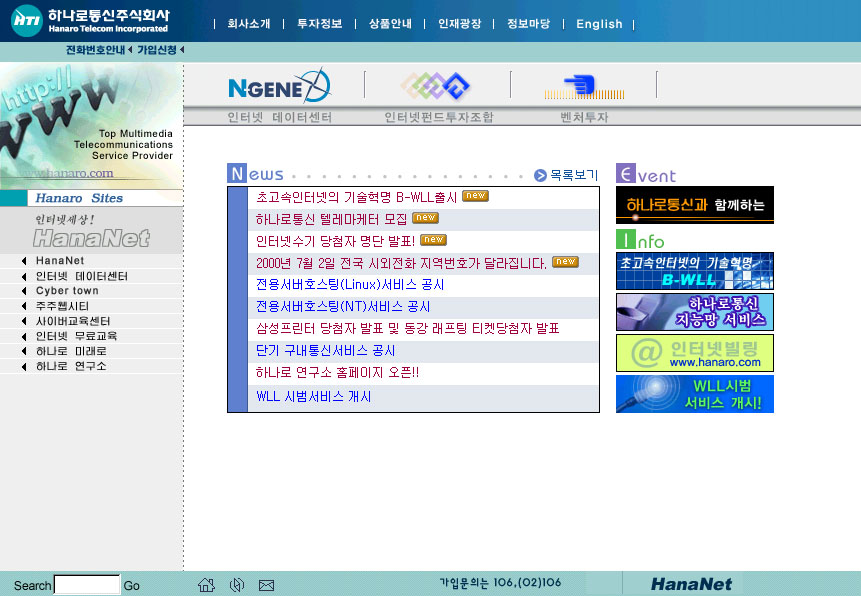Screen dimensions: 861x596
Task: Open 하나로 연구소 in the sidebar
Action: pos(71,366)
